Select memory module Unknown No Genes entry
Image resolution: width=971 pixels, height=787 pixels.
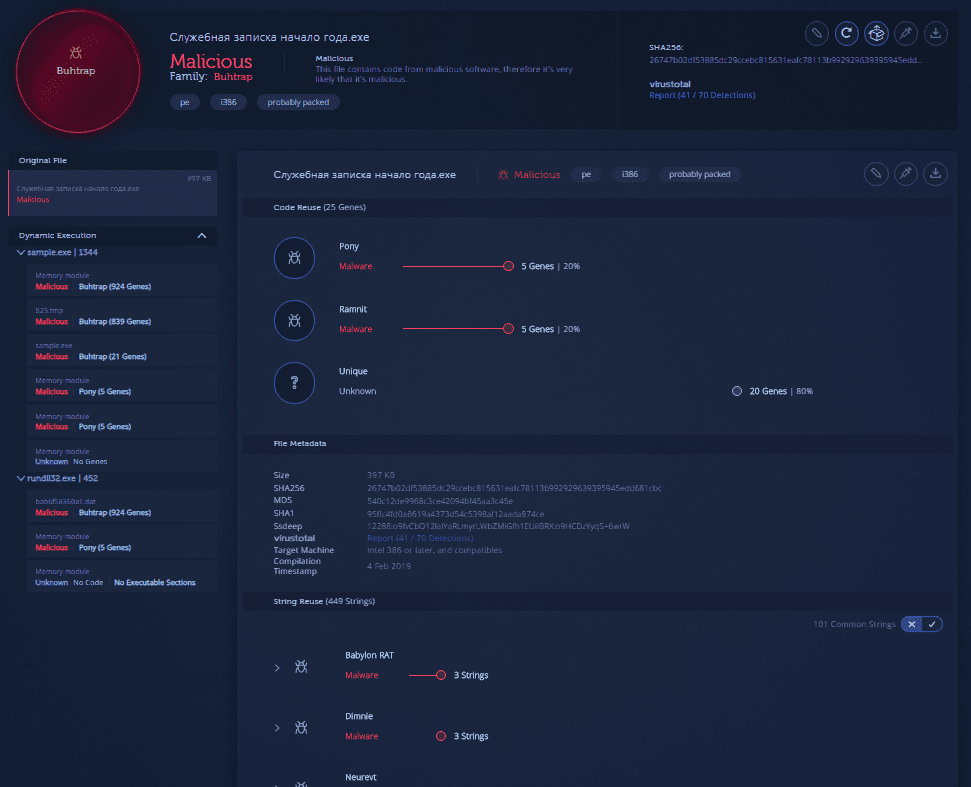point(122,456)
